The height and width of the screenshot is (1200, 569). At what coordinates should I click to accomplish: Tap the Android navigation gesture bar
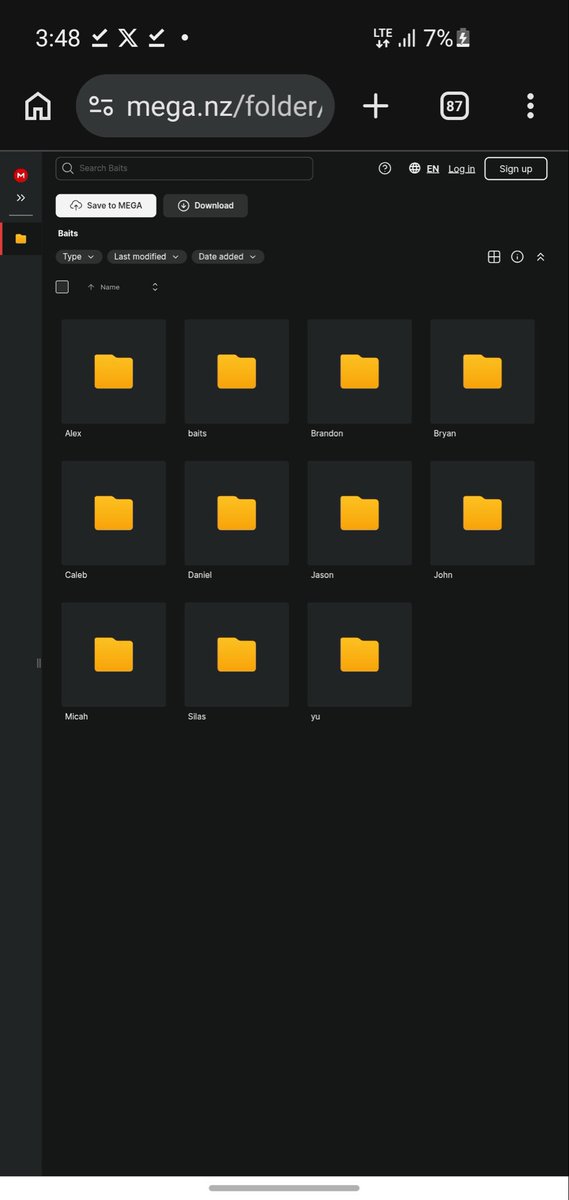(x=284, y=1188)
